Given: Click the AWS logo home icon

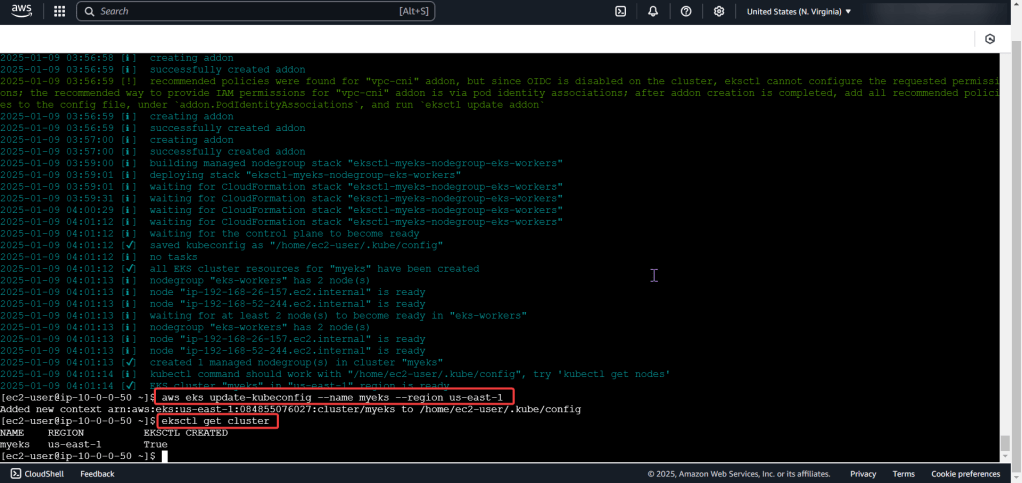Looking at the screenshot, I should [x=24, y=11].
